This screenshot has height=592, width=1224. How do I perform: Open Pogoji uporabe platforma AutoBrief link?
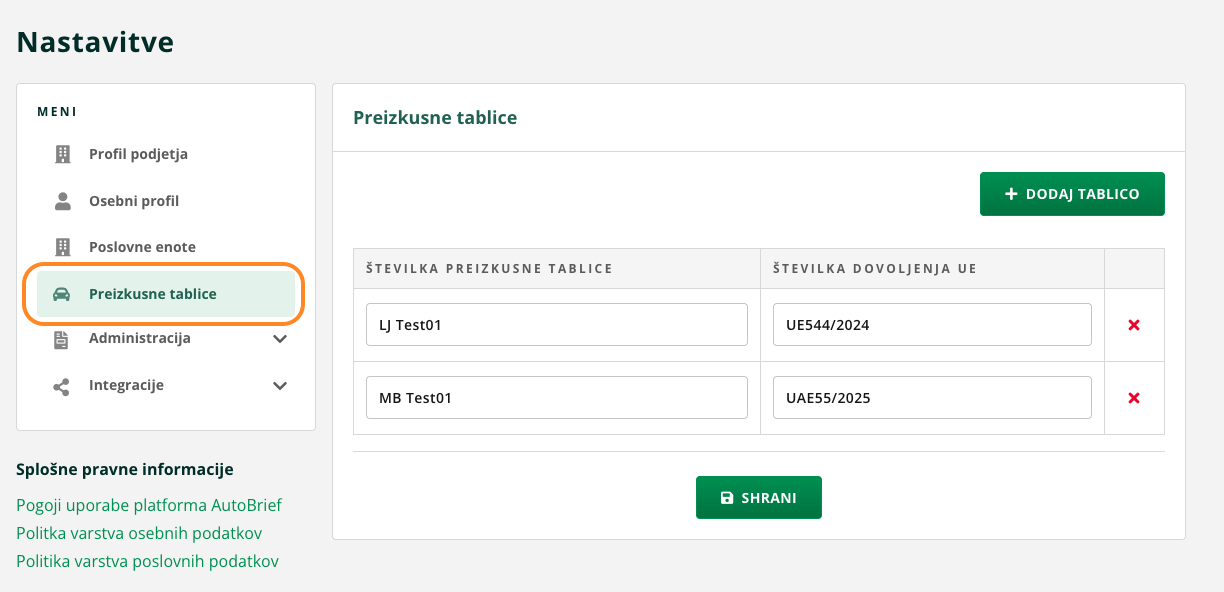pyautogui.click(x=149, y=505)
